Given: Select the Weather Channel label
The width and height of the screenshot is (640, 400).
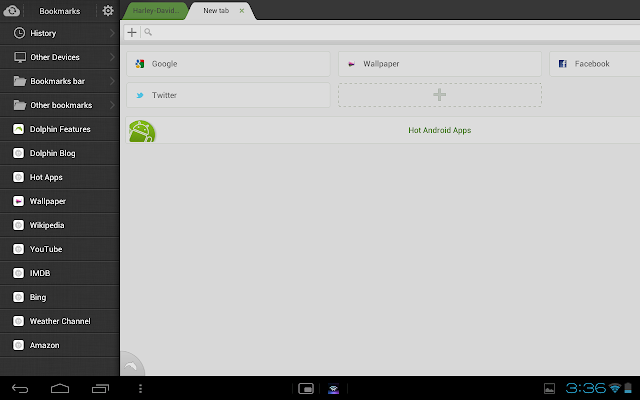Looking at the screenshot, I should (x=60, y=321).
